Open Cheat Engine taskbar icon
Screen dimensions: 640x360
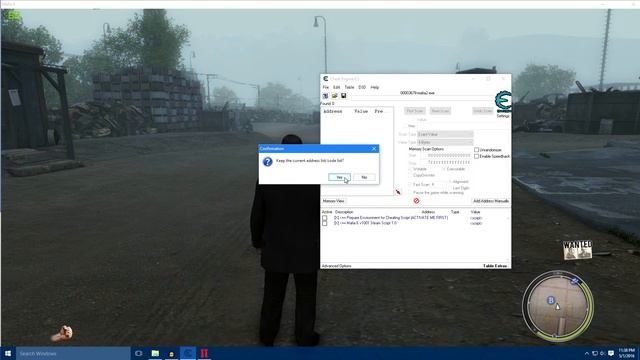(188, 353)
